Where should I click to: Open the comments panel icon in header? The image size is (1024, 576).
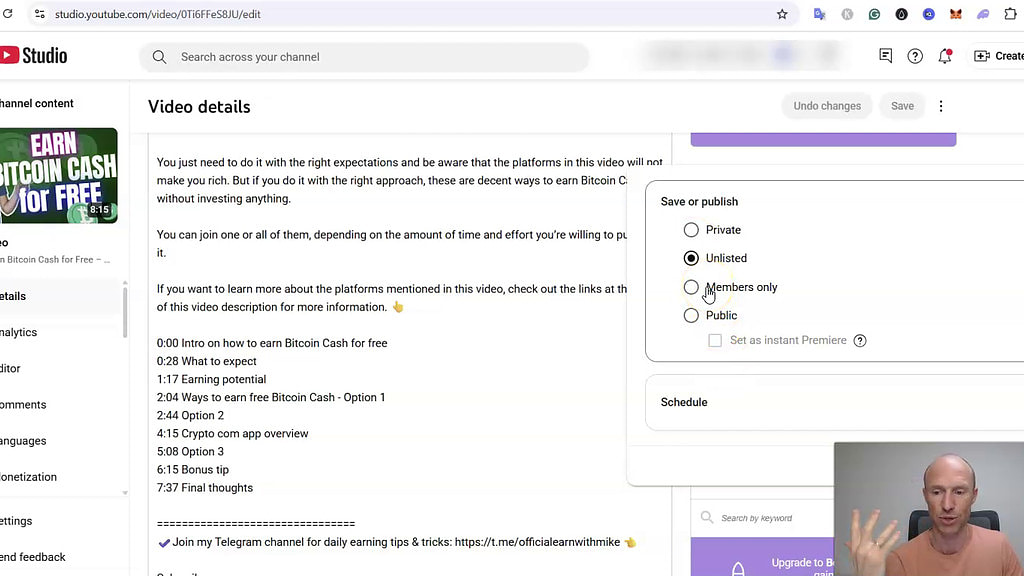point(886,56)
